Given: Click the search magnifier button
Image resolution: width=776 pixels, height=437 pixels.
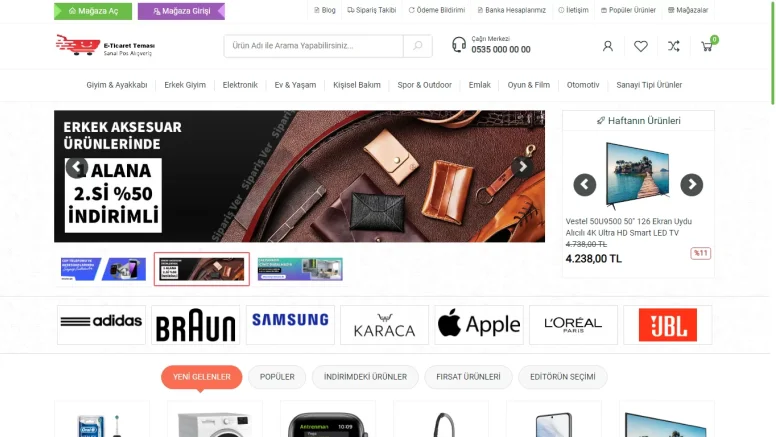Looking at the screenshot, I should [x=418, y=46].
